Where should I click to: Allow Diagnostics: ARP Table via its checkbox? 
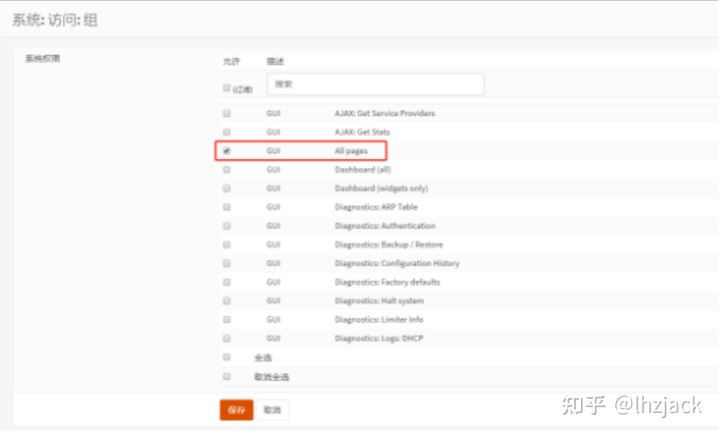pyautogui.click(x=226, y=207)
